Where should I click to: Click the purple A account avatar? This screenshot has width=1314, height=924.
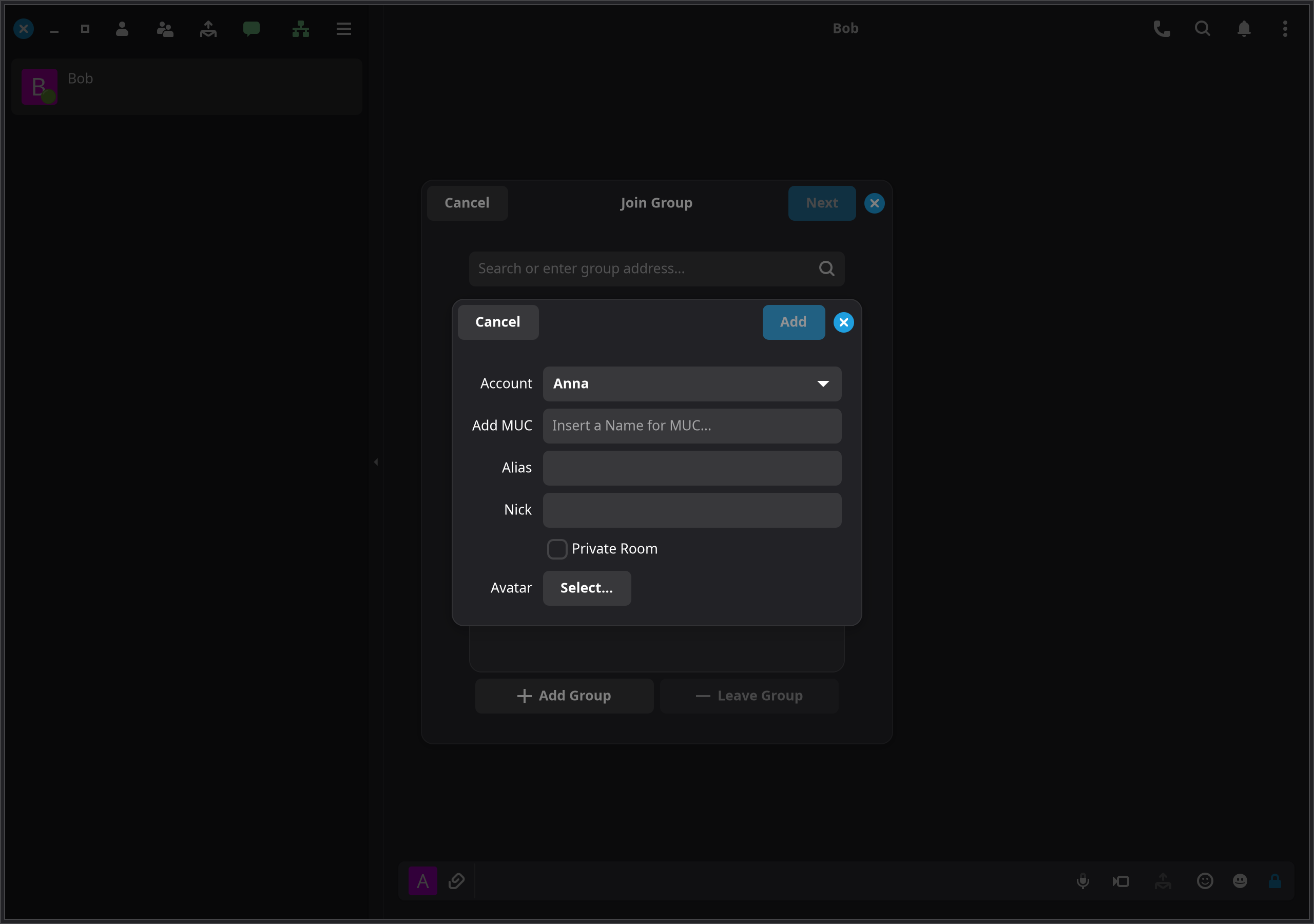(x=423, y=880)
